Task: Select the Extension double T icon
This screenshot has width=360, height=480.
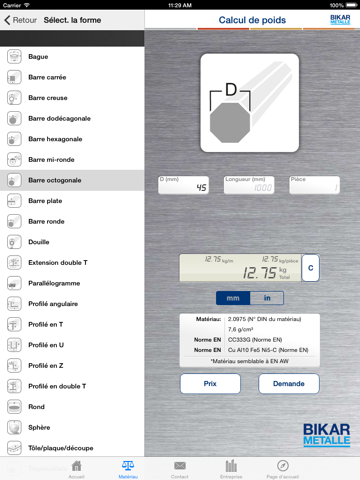Action: click(x=14, y=263)
